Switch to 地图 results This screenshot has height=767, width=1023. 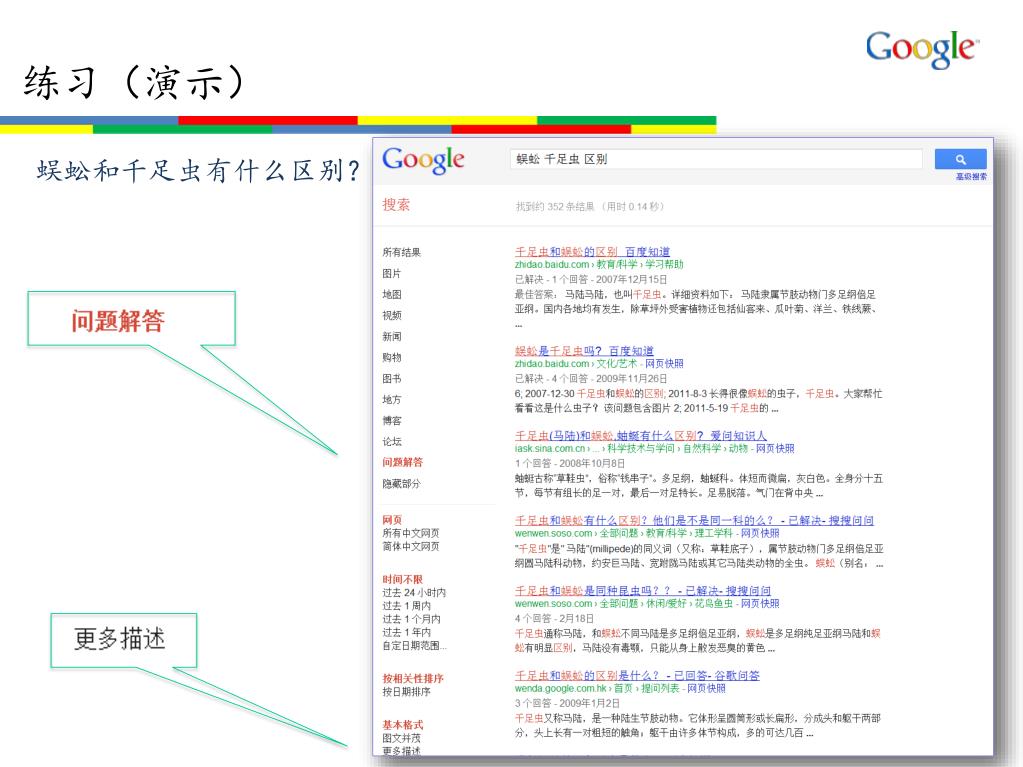click(x=391, y=295)
